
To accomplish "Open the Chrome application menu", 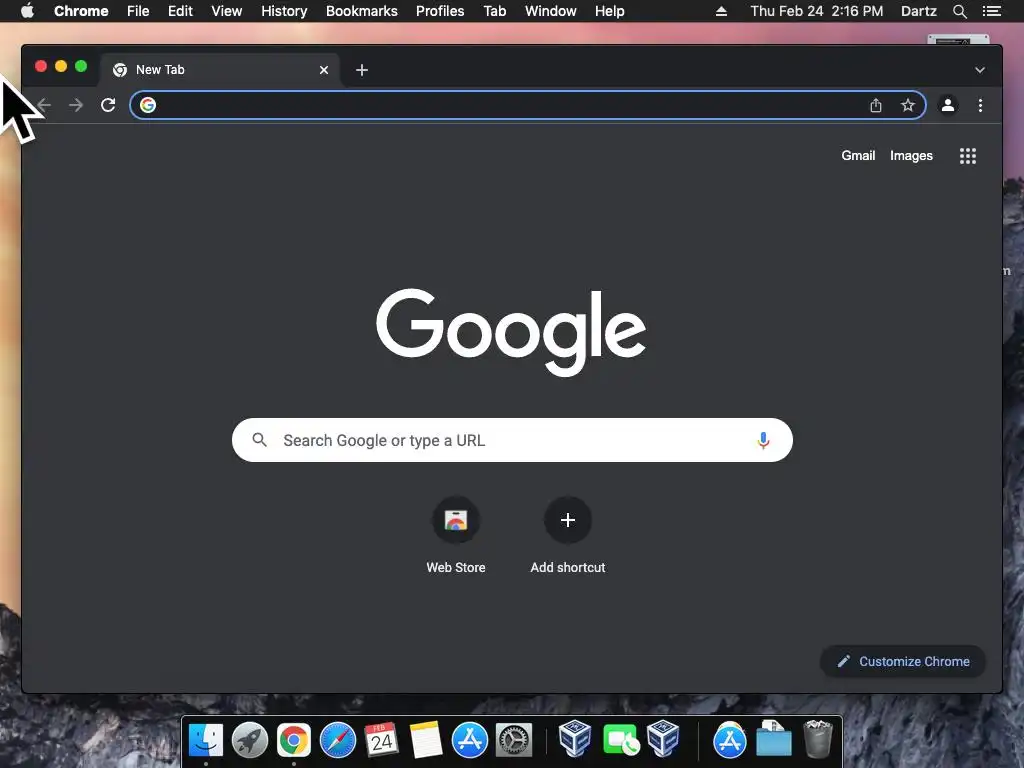I will point(81,11).
